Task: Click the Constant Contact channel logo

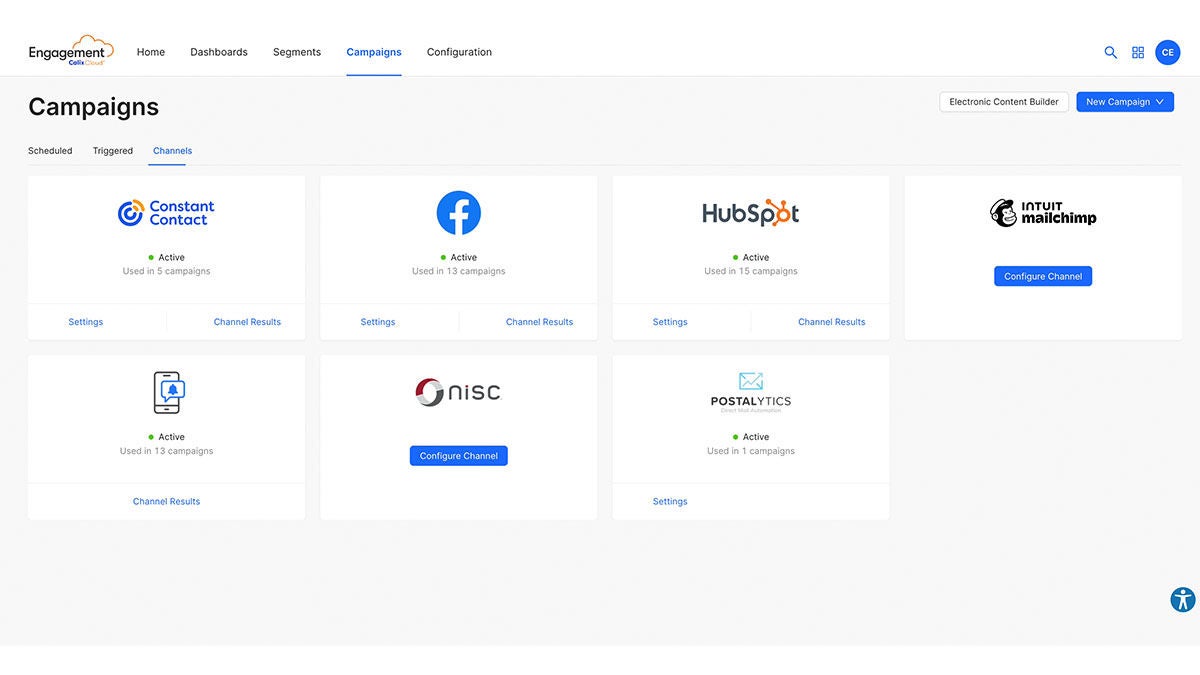Action: coord(166,212)
